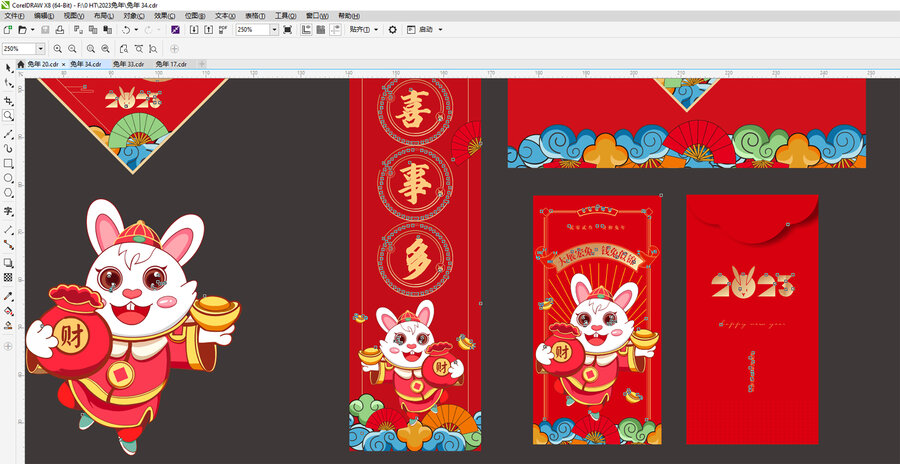
Task: Click the Zoom out magnifier icon
Action: pyautogui.click(x=72, y=49)
